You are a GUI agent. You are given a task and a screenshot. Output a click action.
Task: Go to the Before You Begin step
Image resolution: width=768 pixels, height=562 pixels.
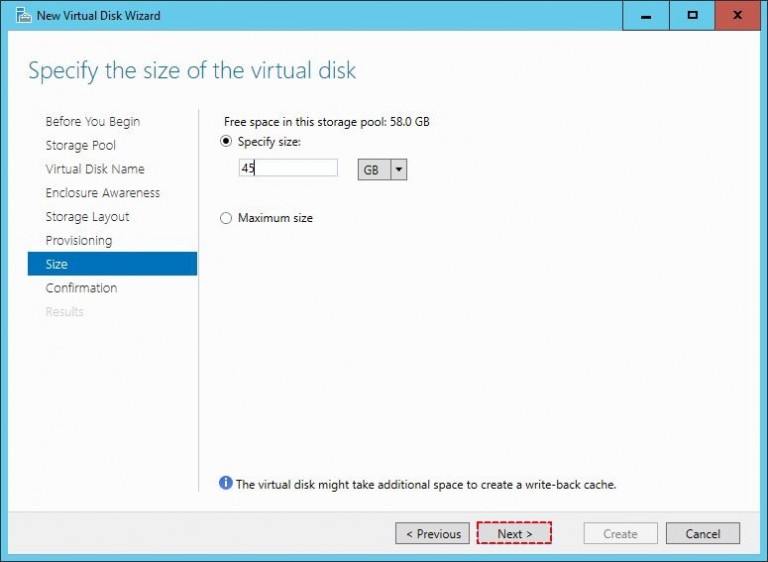click(93, 122)
